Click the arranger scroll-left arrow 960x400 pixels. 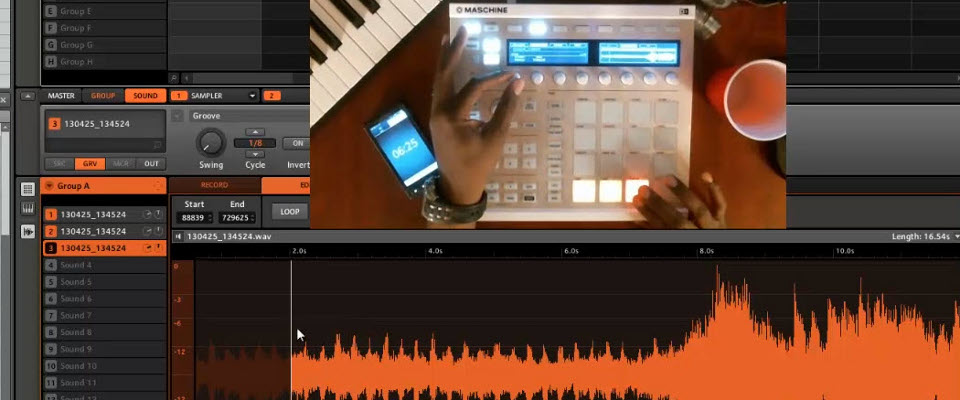point(186,78)
